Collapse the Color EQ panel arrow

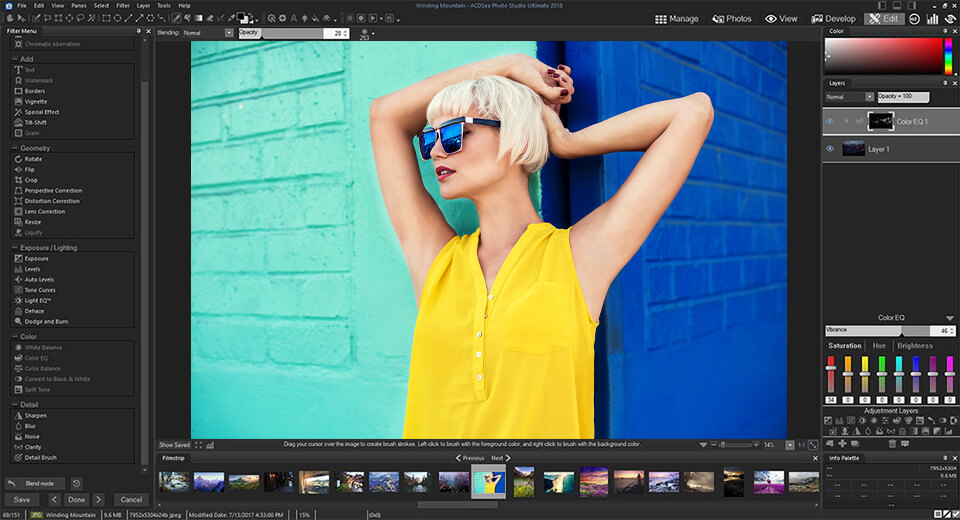[949, 318]
